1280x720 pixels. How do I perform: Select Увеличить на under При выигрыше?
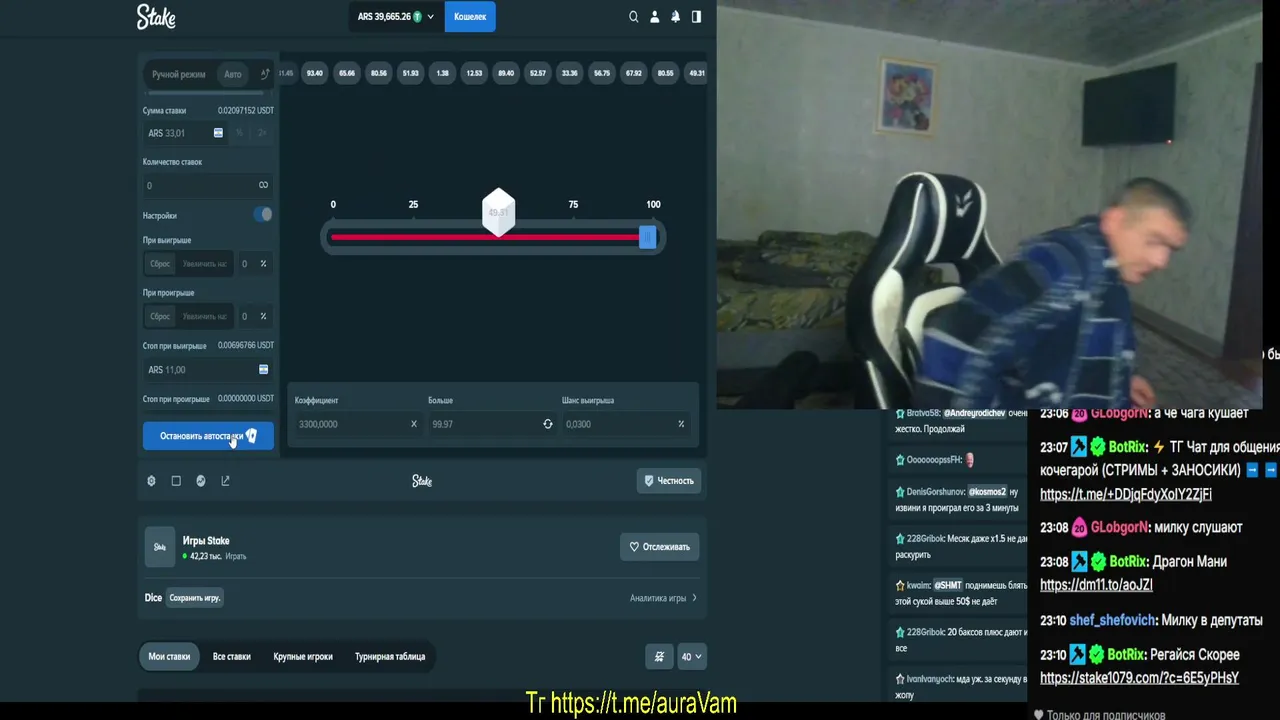(204, 264)
